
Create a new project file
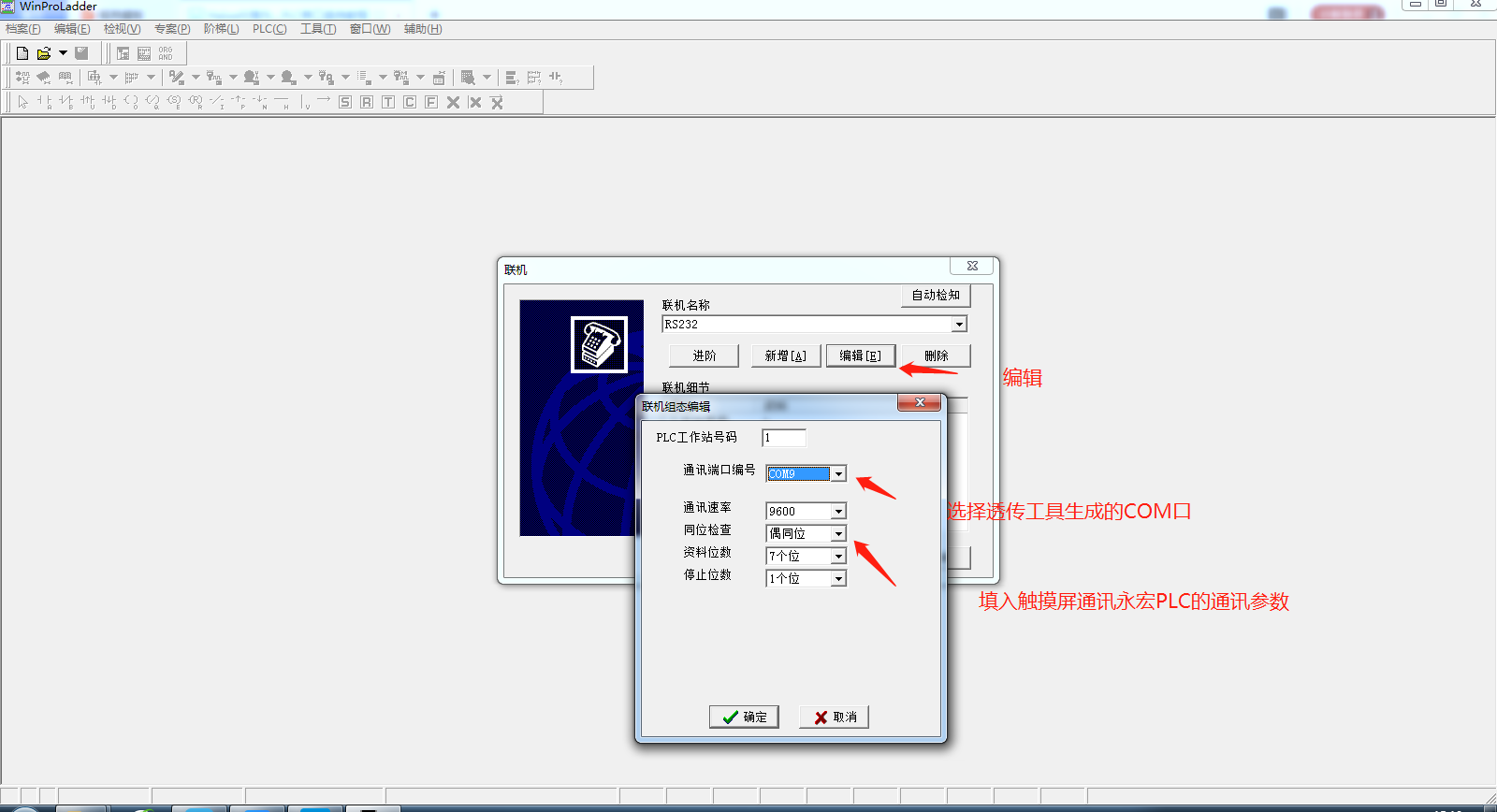pyautogui.click(x=22, y=53)
